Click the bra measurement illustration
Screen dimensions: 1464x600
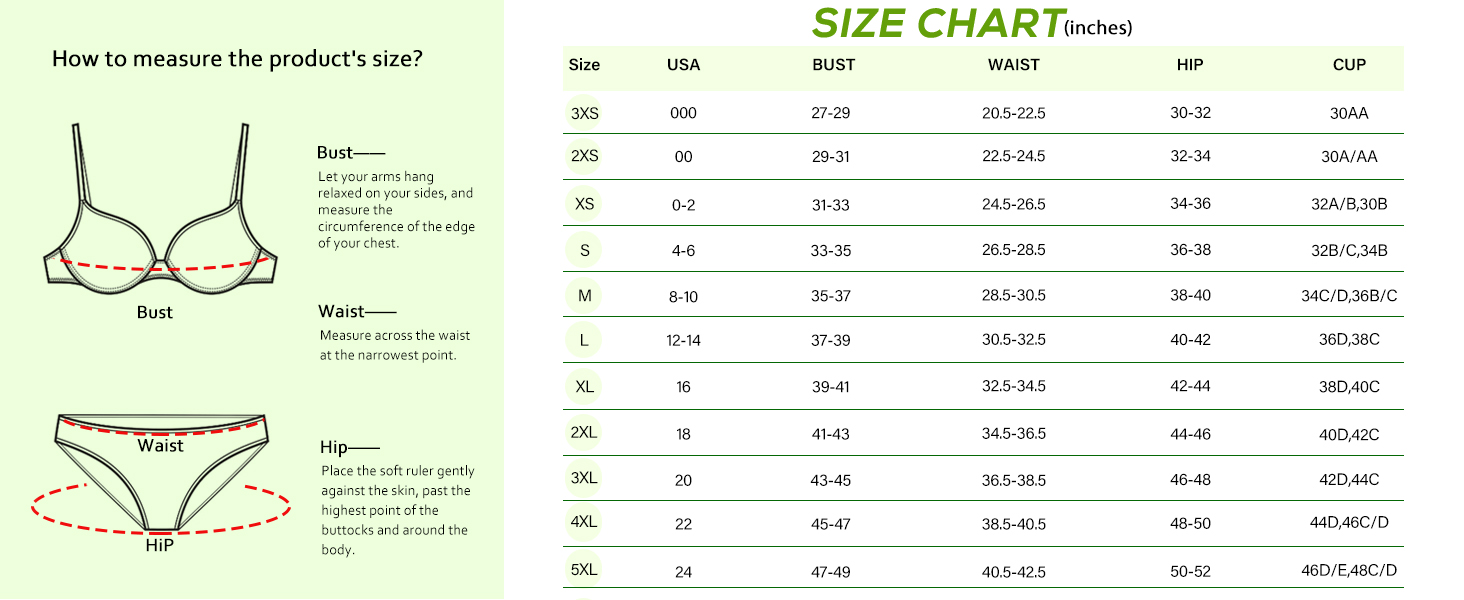tap(160, 215)
